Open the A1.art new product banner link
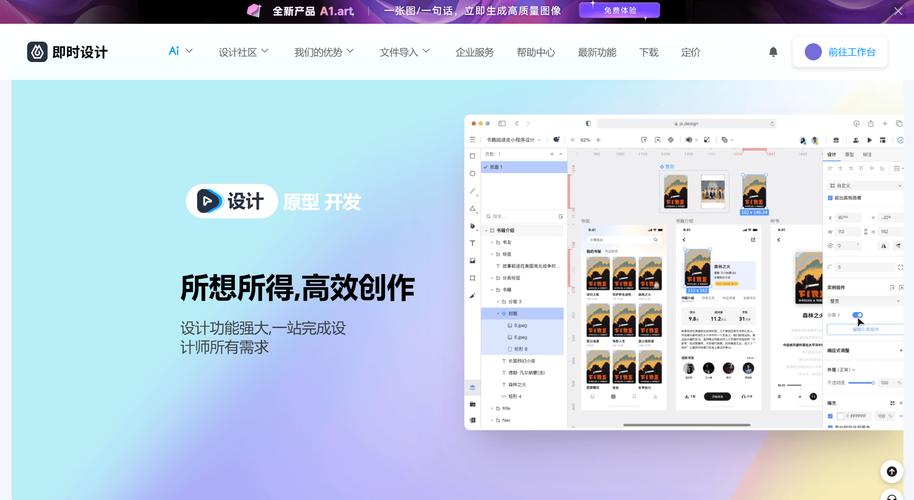Image resolution: width=914 pixels, height=500 pixels. (x=313, y=10)
